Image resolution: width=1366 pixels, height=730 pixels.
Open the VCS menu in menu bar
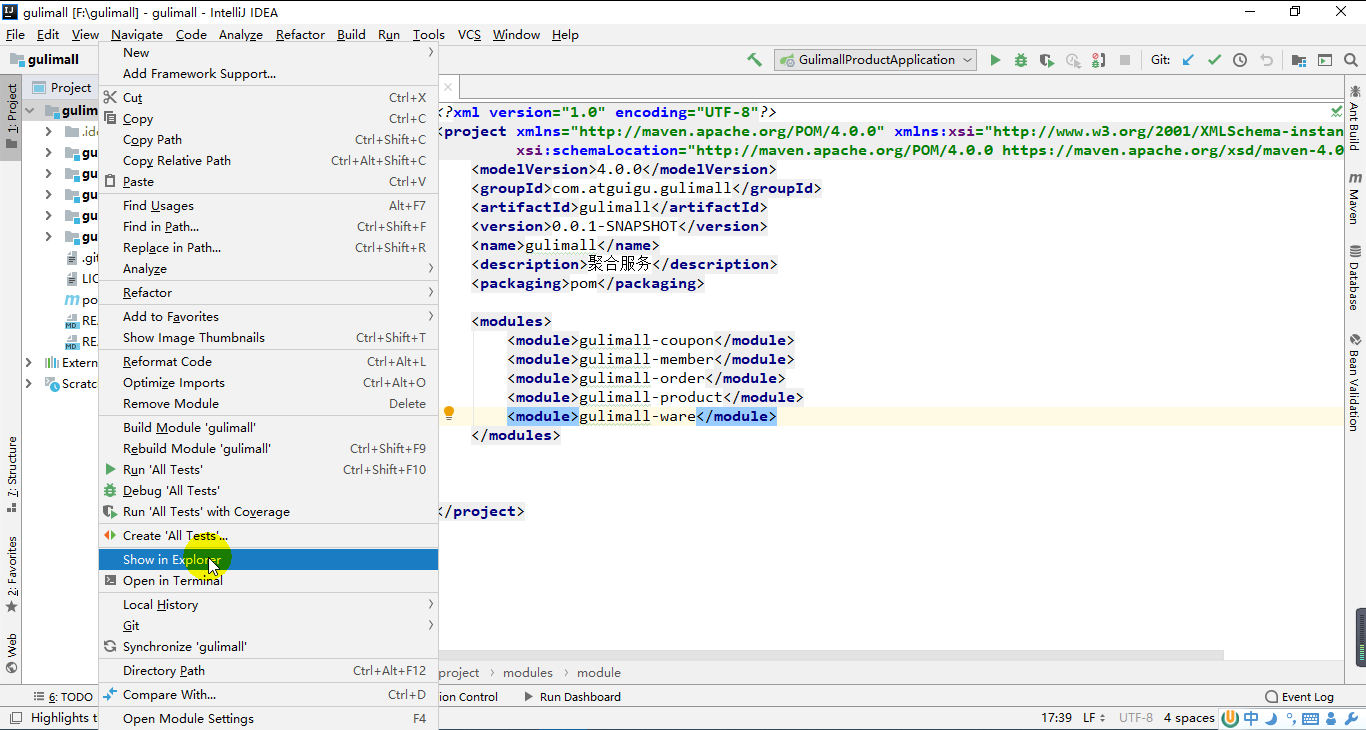469,35
